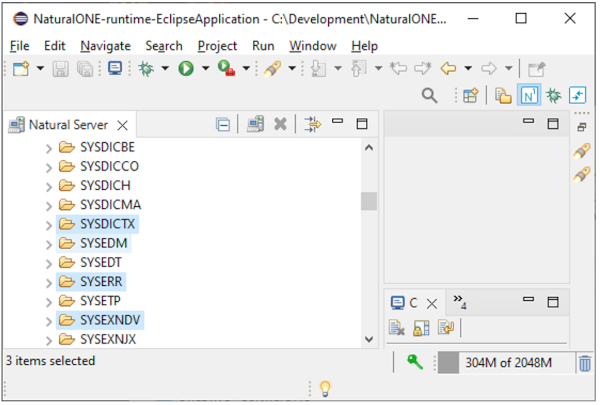
Task: Click the main toolbar's search pencil/flashlight icon
Action: [272, 69]
